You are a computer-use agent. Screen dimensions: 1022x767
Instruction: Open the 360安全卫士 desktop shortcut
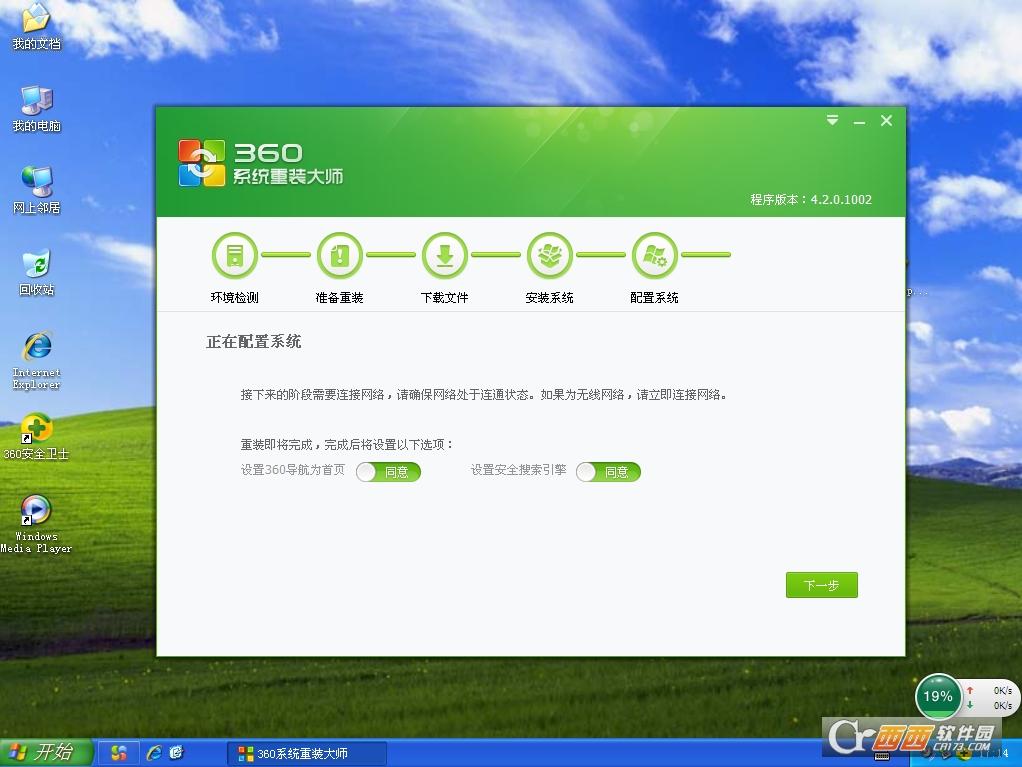point(36,437)
